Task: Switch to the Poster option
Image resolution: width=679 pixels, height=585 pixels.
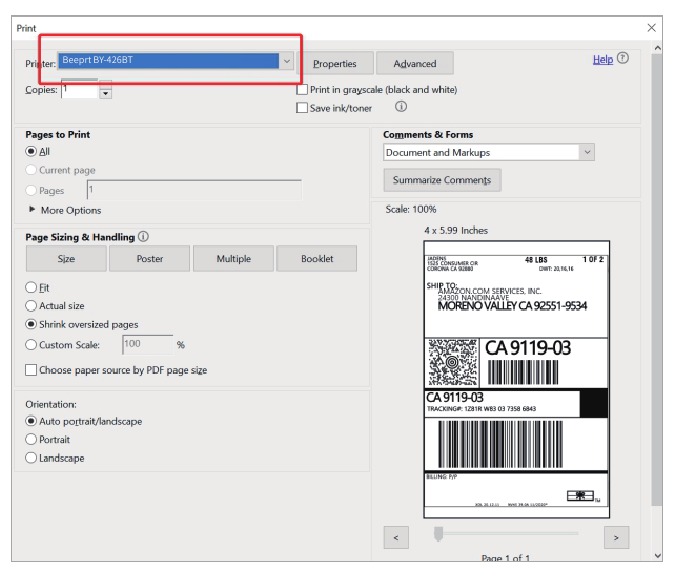Action: pos(150,259)
